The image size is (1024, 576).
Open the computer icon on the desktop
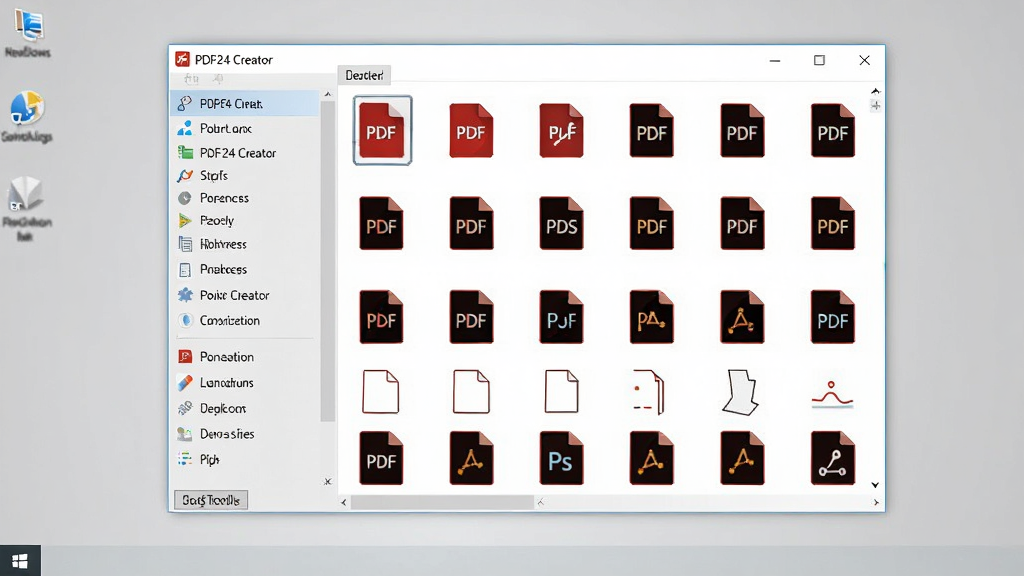28,24
